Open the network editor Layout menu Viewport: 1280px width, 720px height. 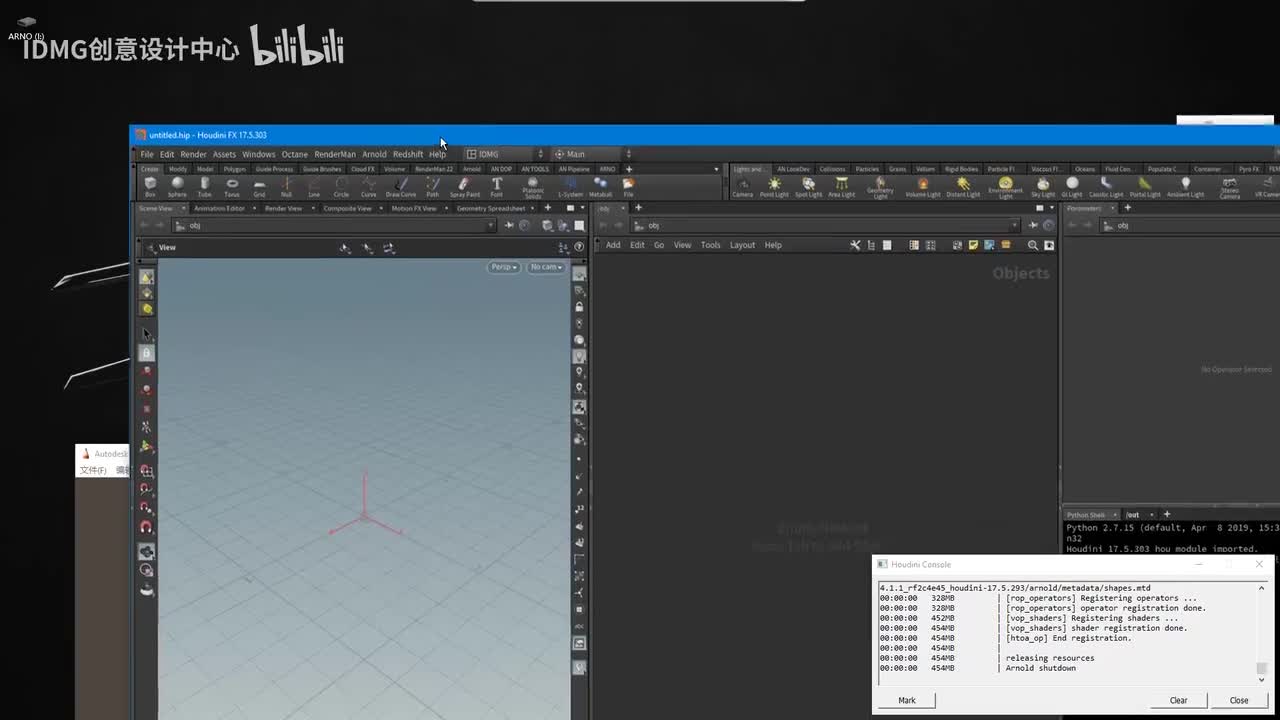point(742,245)
